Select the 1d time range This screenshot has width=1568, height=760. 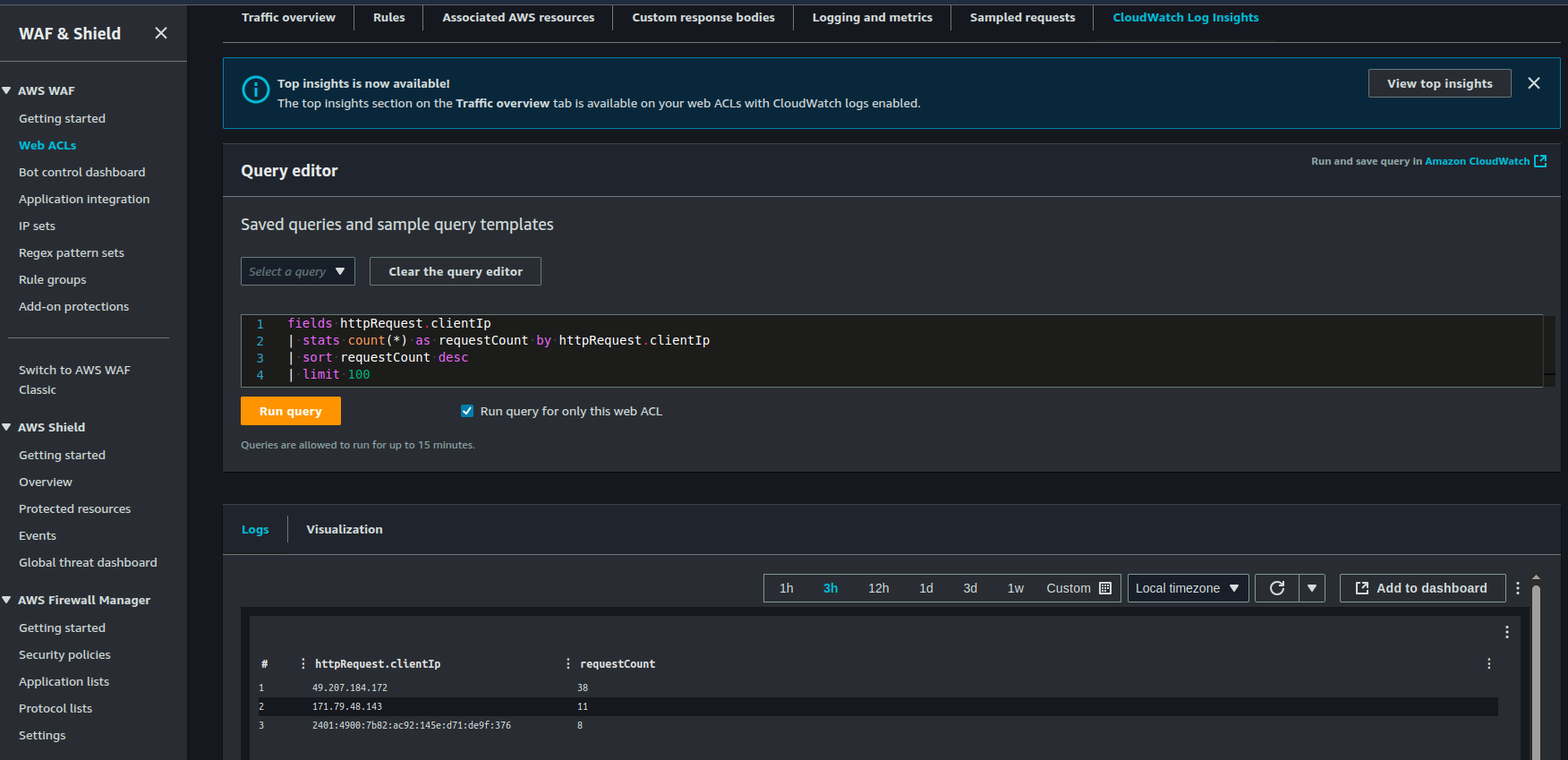(x=926, y=588)
